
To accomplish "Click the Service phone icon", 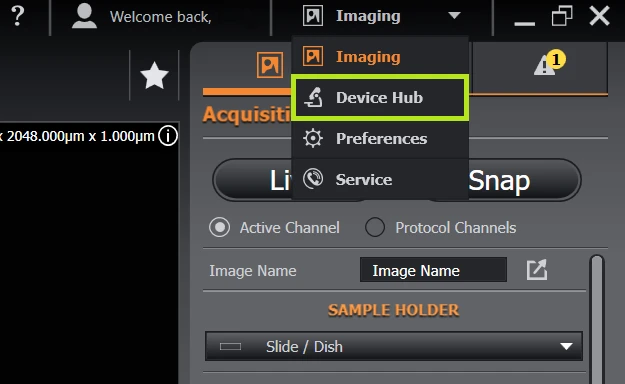I will [313, 179].
